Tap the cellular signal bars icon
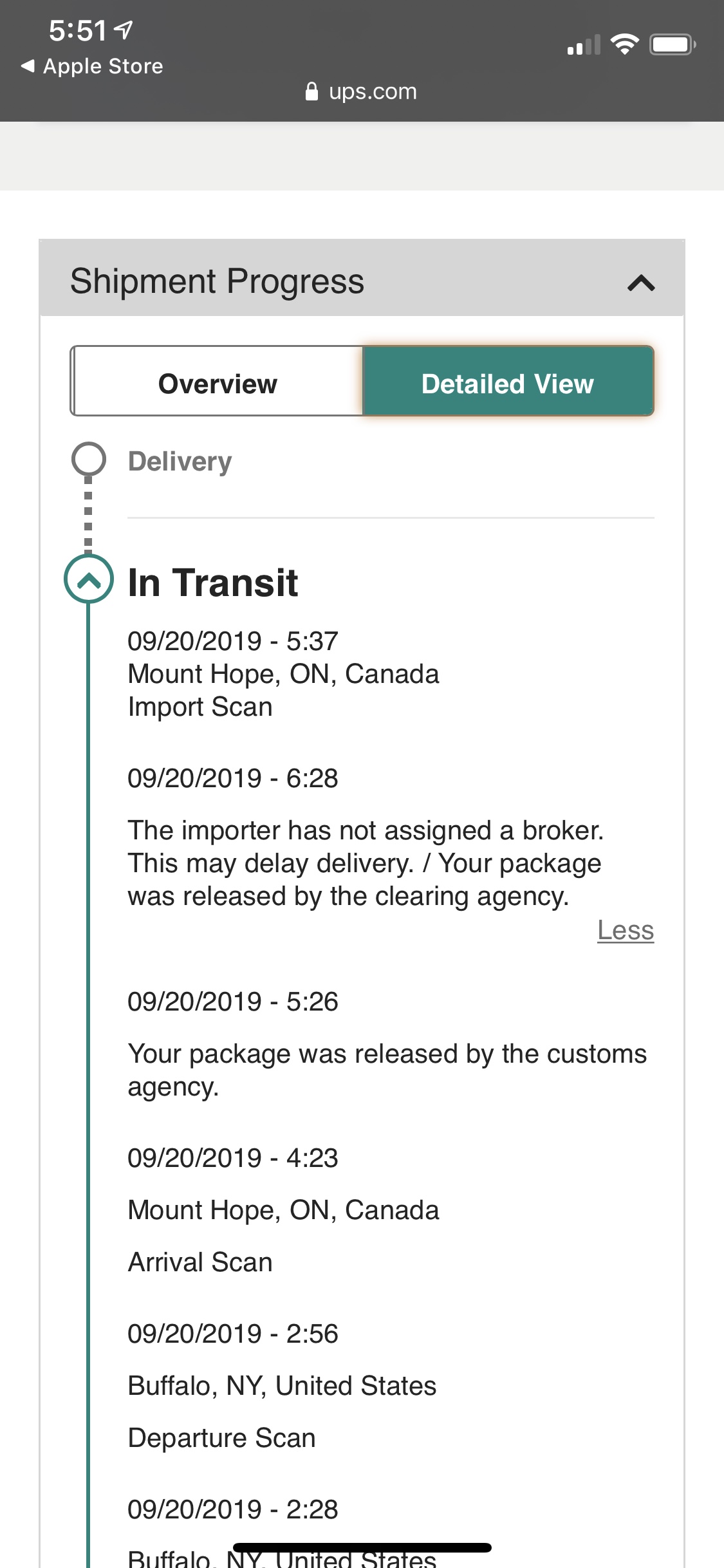The image size is (724, 1568). 584,45
